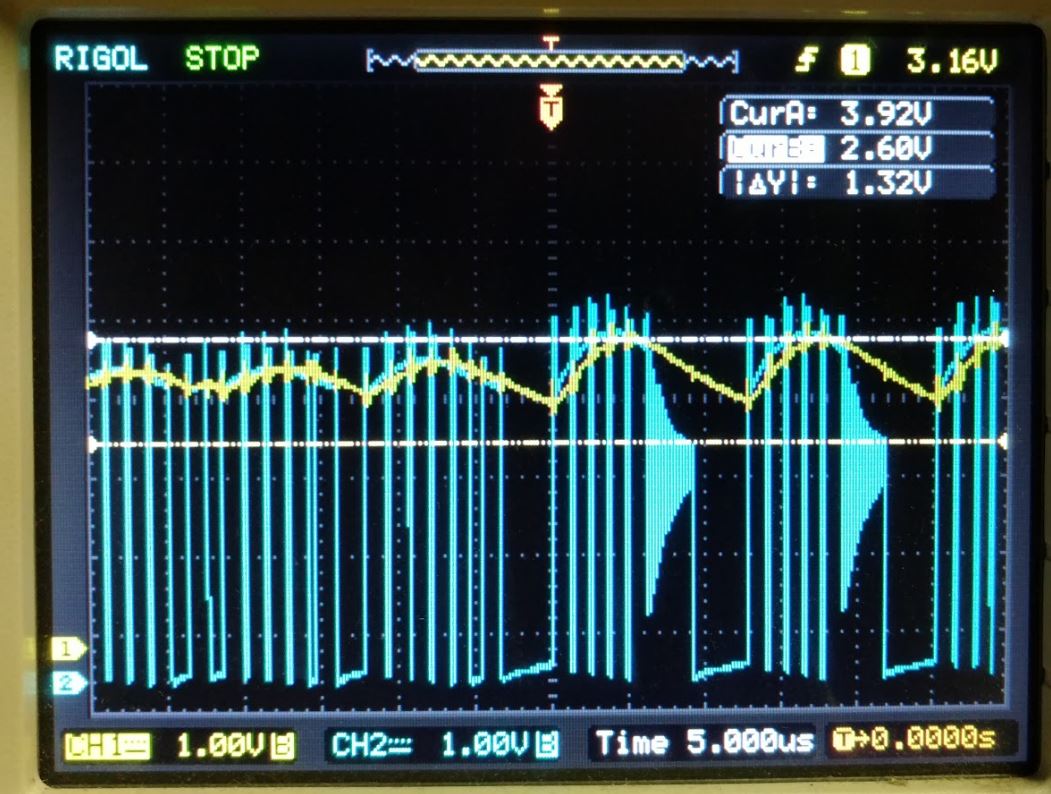Screen dimensions: 1051x794
Task: Click the delta Y 1.32V readout
Action: pyautogui.click(x=857, y=182)
